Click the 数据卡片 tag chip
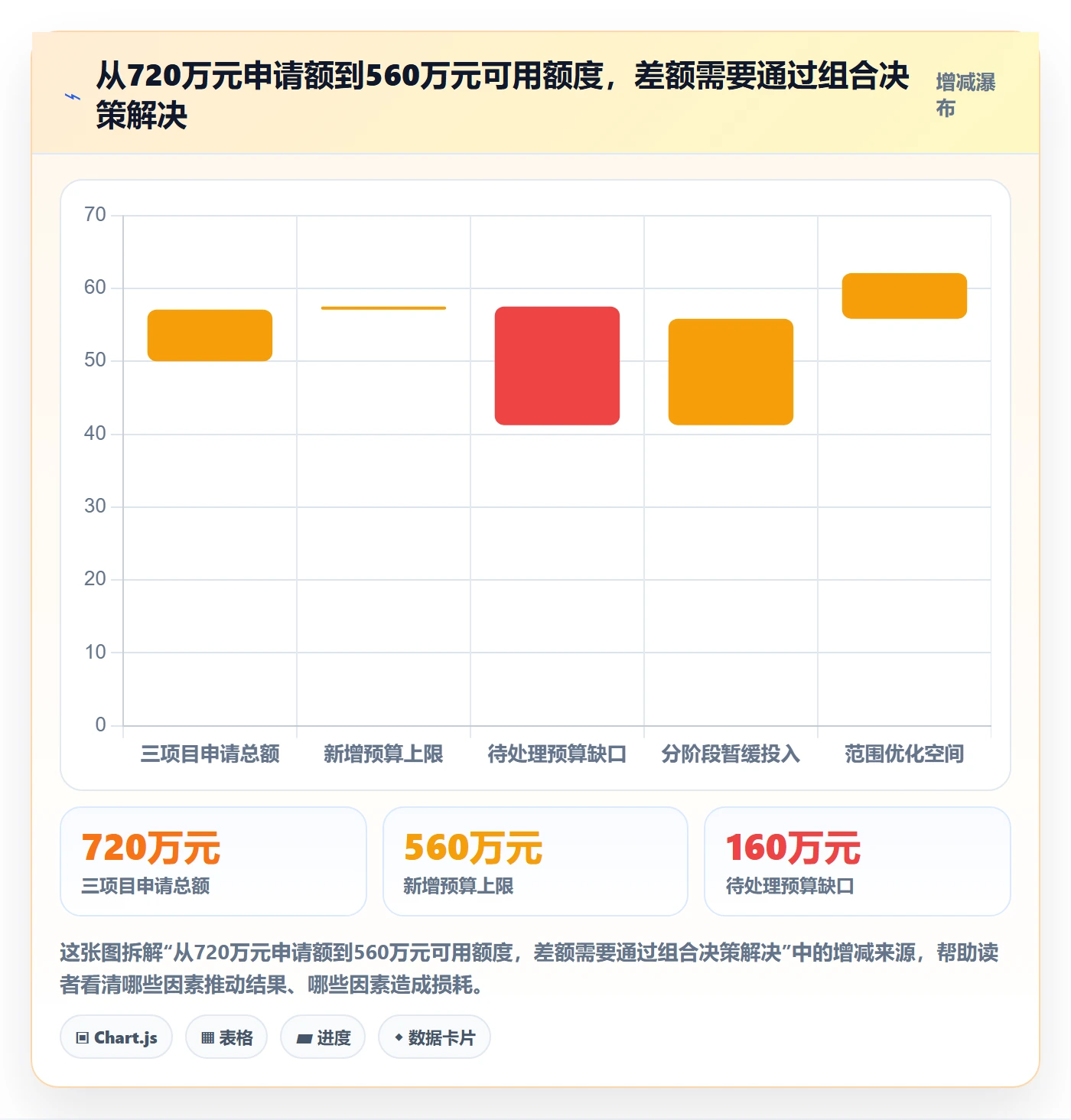 435,1037
